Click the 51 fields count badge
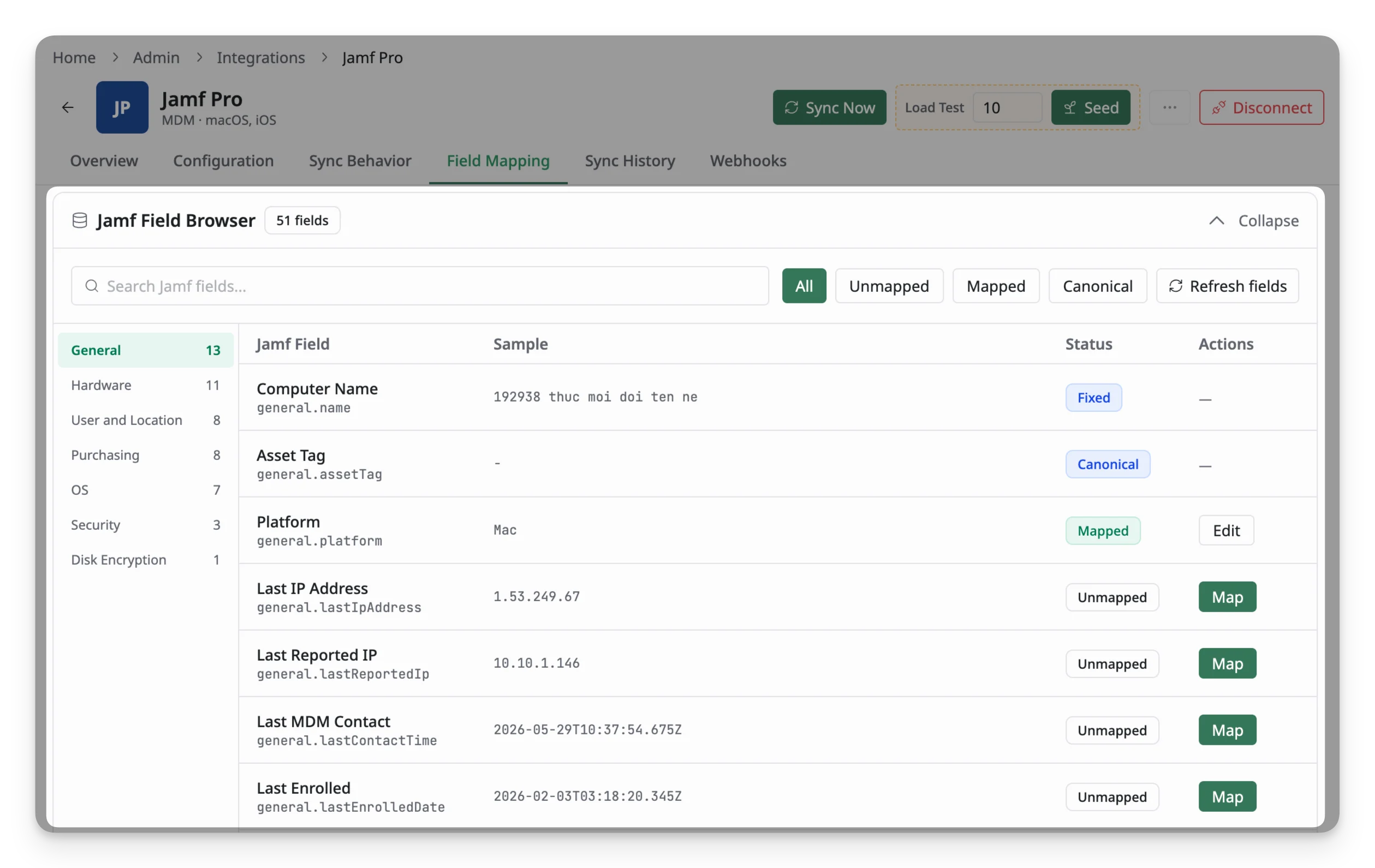The width and height of the screenshot is (1375, 868). coord(302,220)
